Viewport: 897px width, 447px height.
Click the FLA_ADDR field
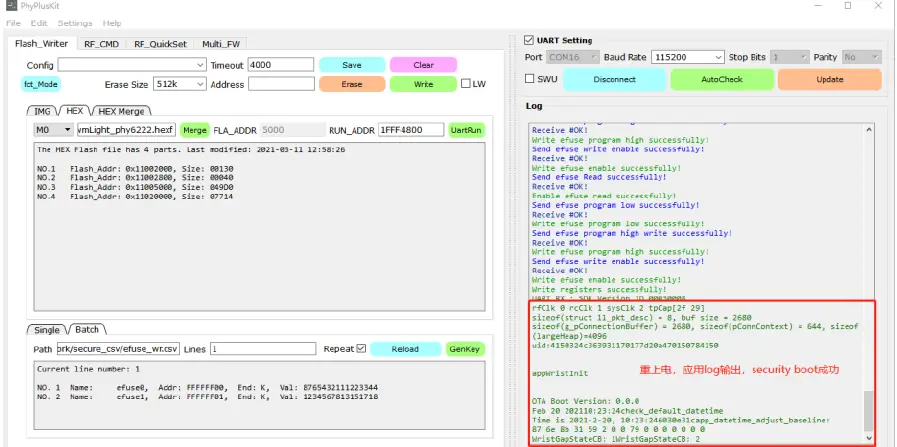tap(292, 130)
